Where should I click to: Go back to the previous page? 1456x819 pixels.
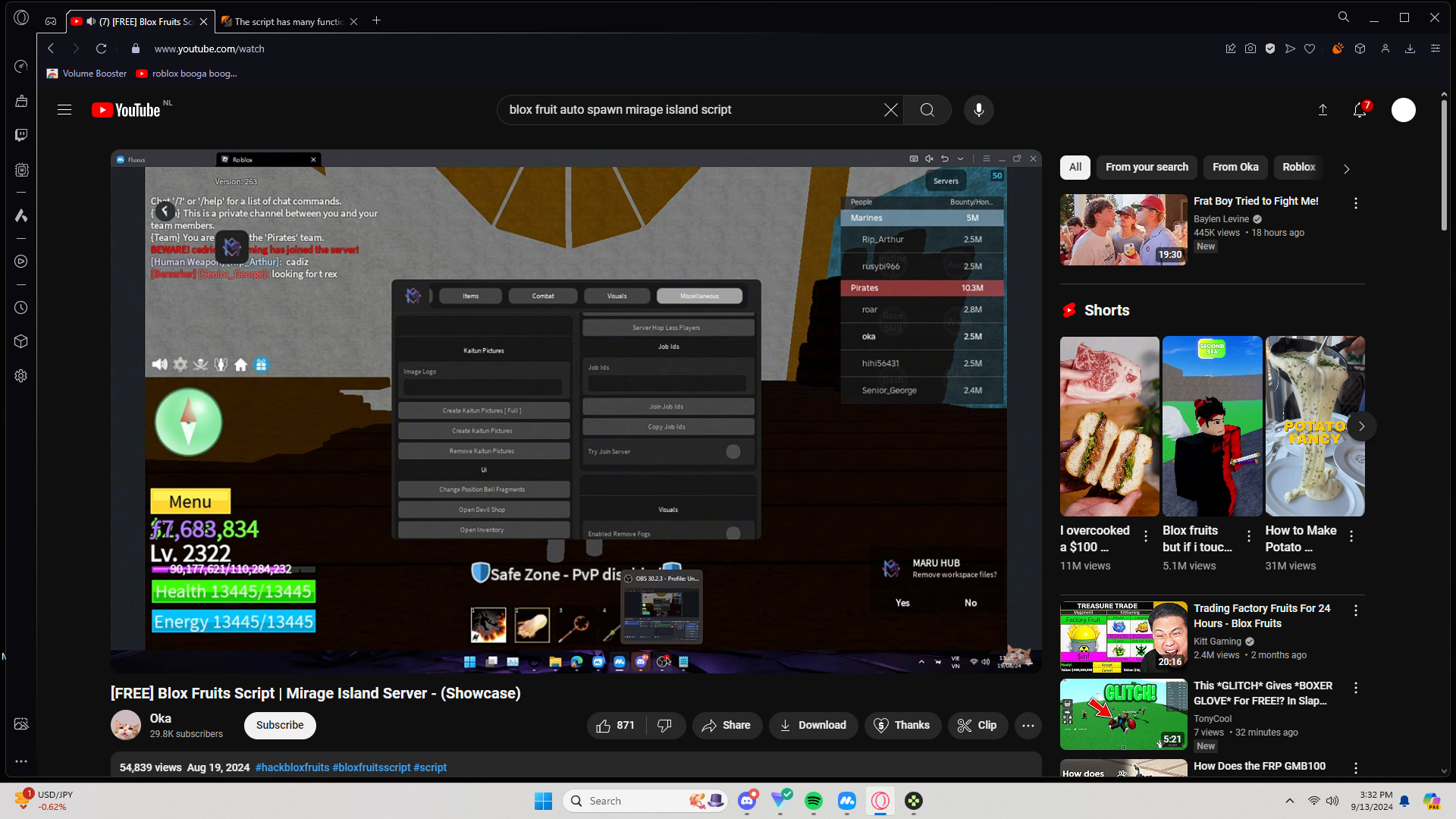point(51,49)
